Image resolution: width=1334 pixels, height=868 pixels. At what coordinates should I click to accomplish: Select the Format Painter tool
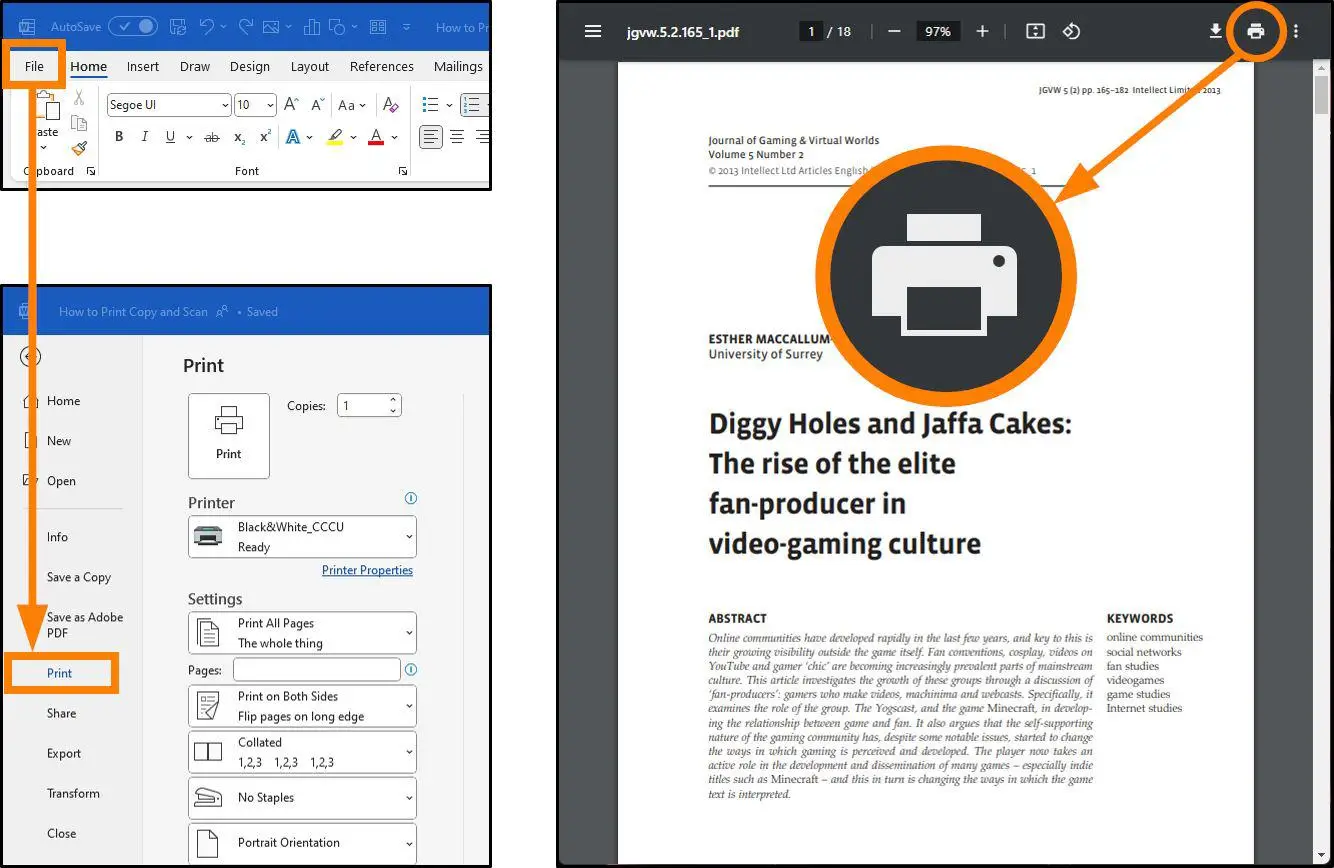80,148
